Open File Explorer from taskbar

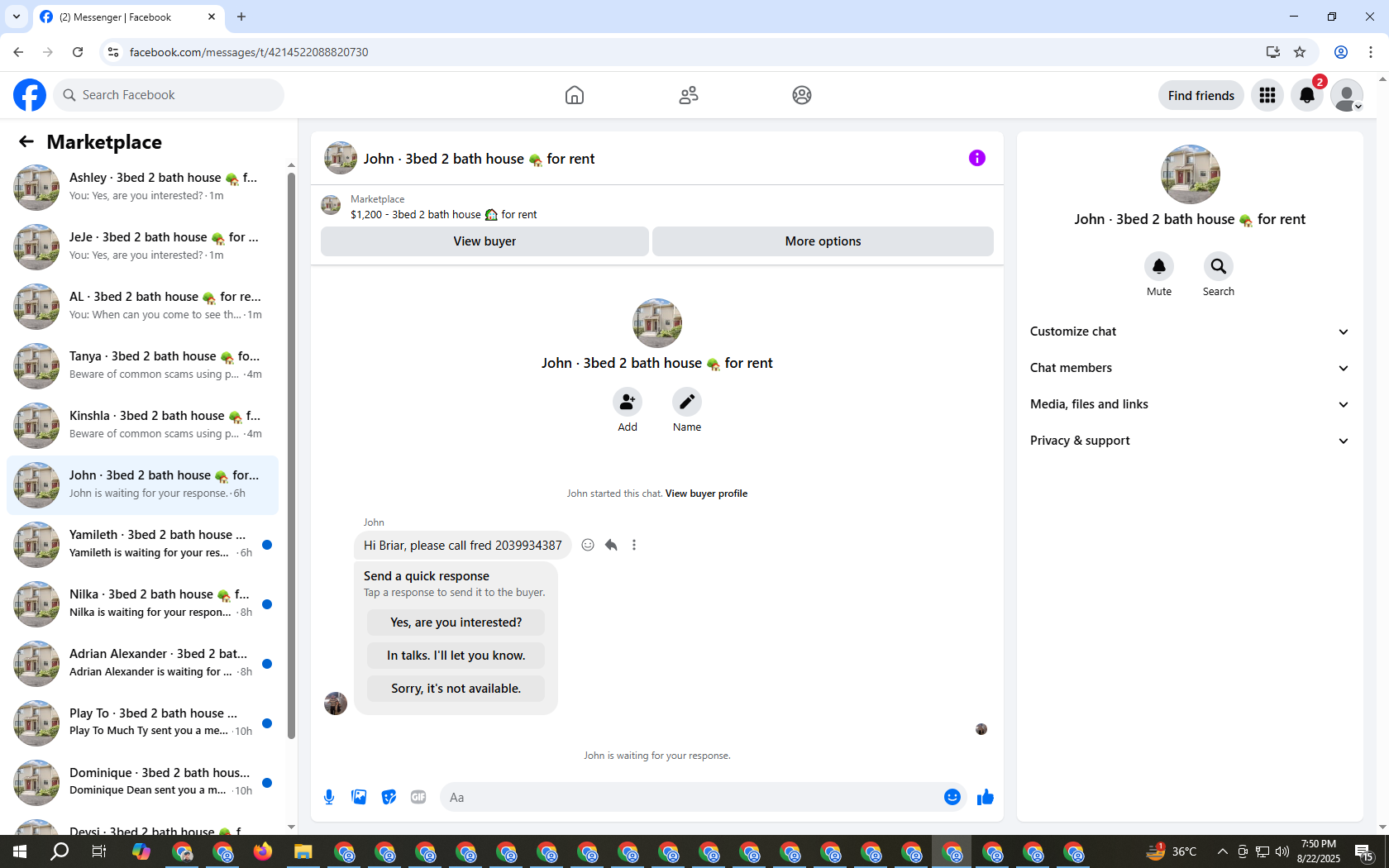tap(303, 851)
